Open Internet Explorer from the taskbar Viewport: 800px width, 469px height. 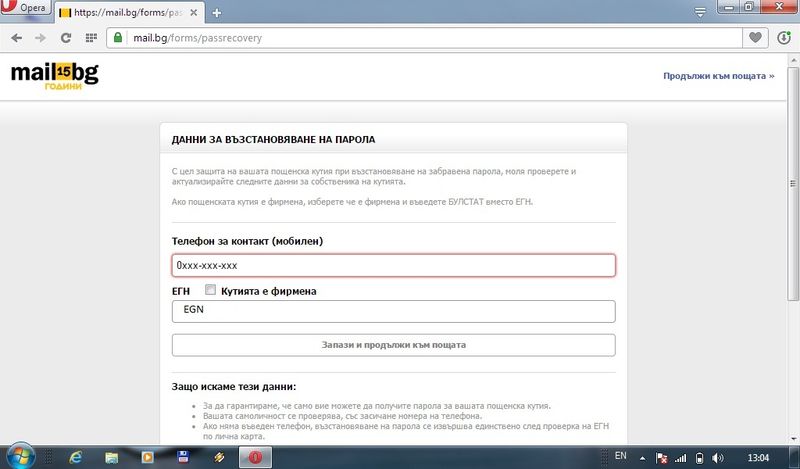tap(75, 456)
